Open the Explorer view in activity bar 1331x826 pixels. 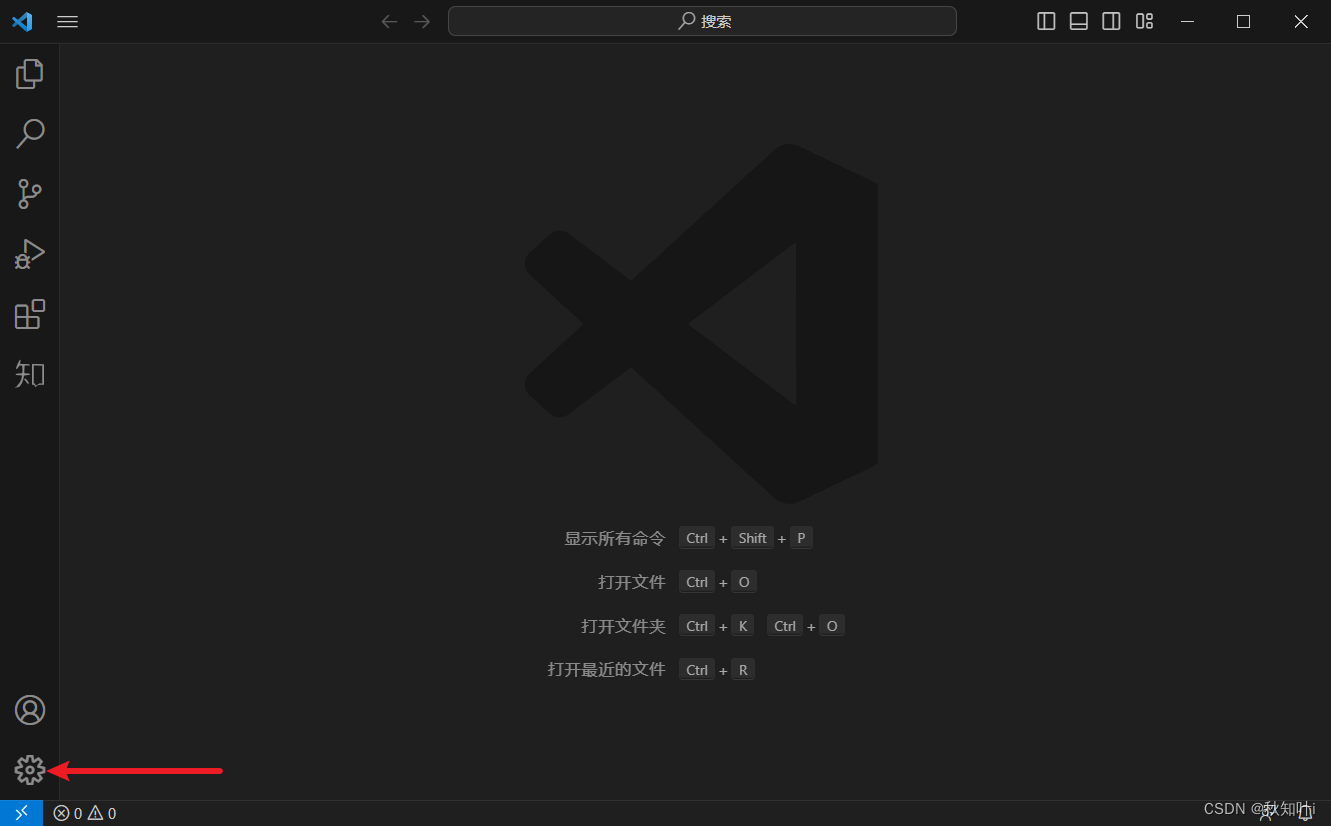pyautogui.click(x=30, y=73)
